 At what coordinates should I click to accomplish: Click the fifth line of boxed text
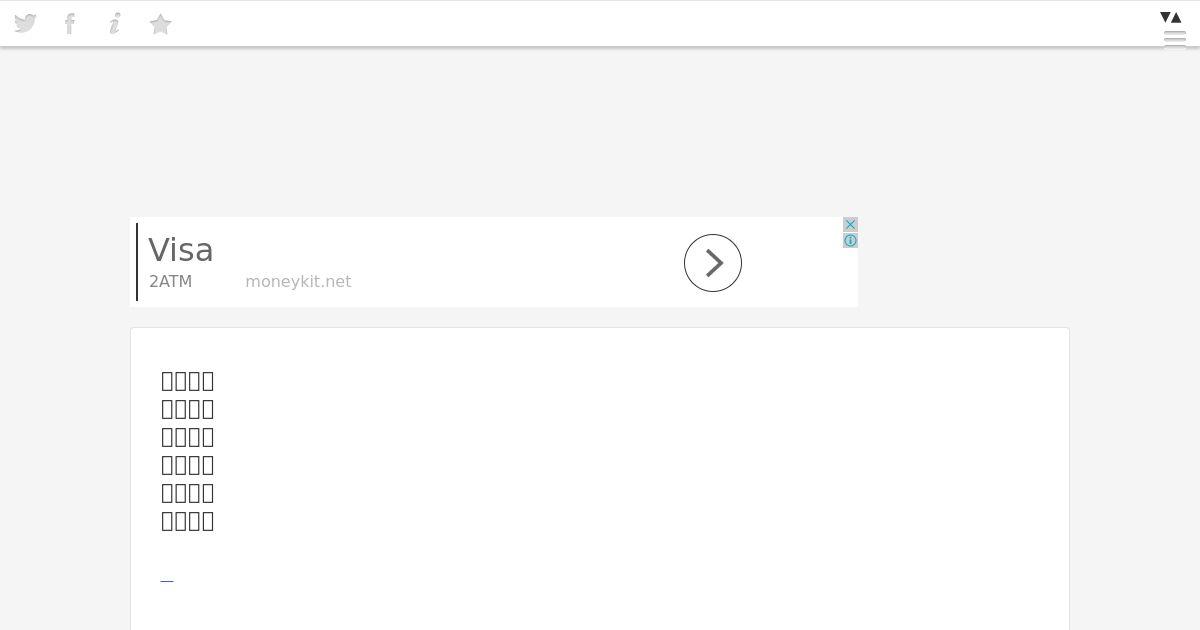(188, 493)
